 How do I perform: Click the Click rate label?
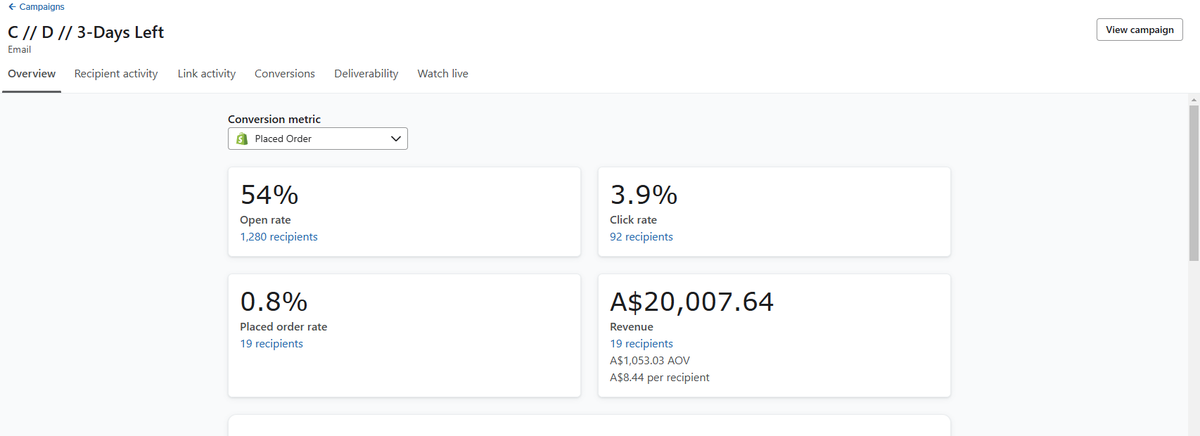634,220
